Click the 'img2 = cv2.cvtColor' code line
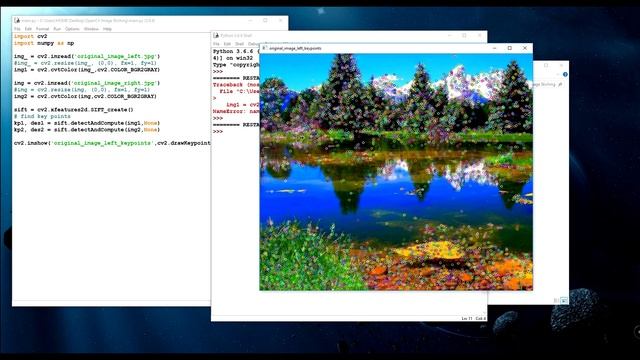Screen dimensions: 640x360 (85, 96)
